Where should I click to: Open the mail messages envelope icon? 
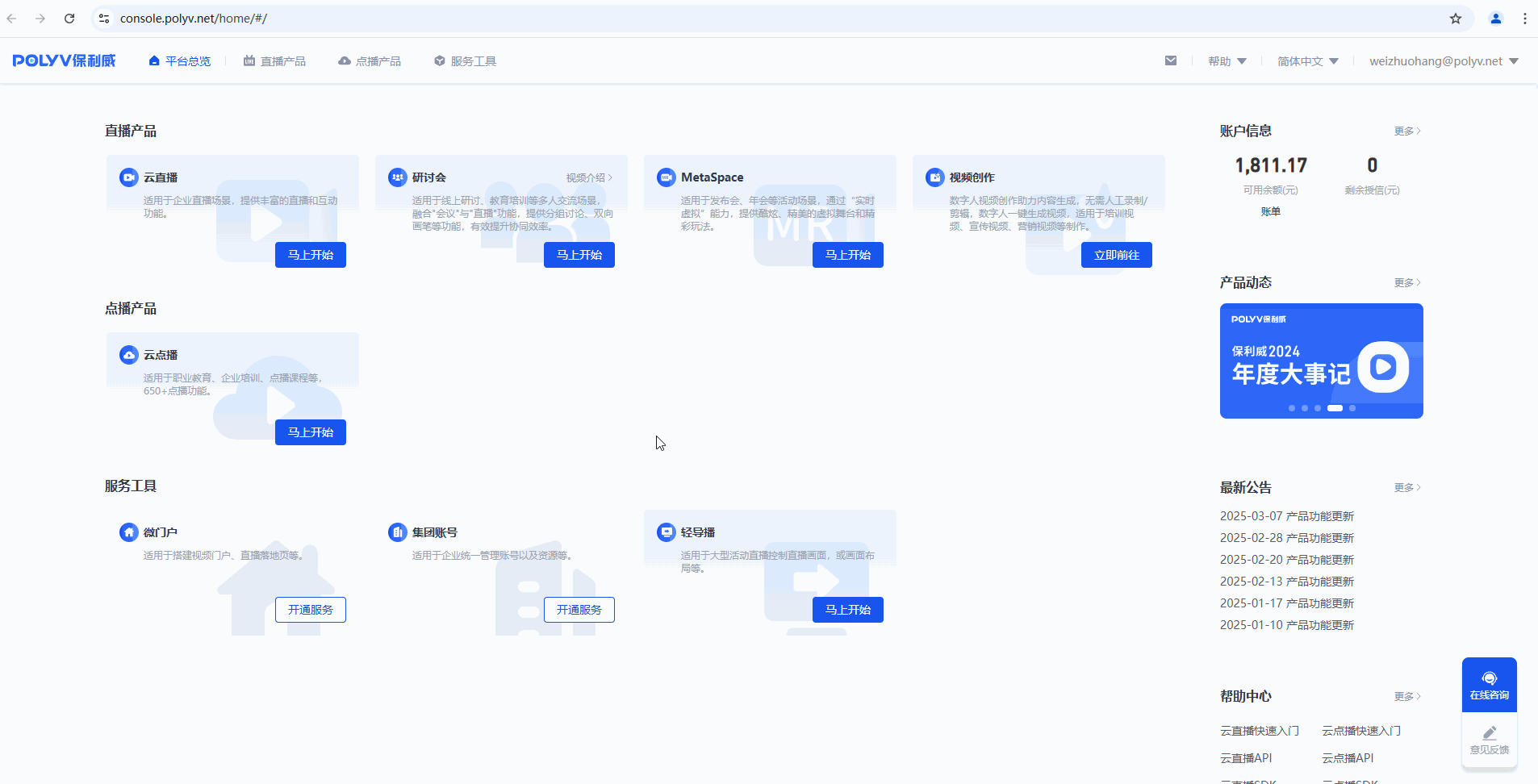click(1171, 60)
